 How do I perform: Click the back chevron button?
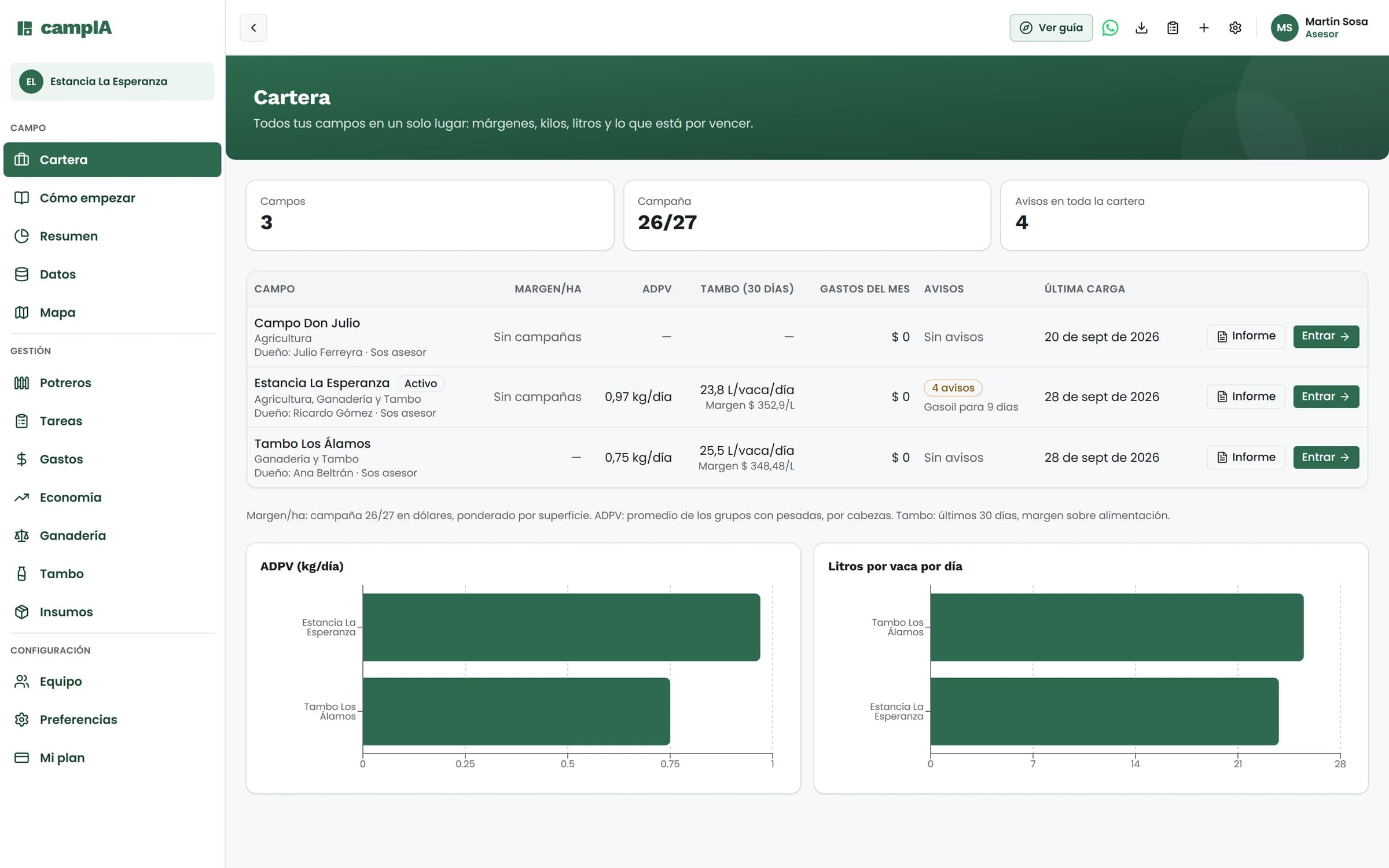click(x=253, y=28)
